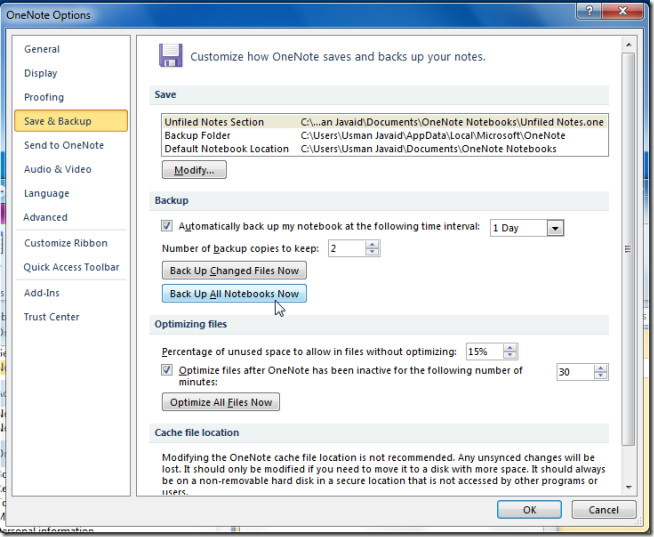This screenshot has width=654, height=537.
Task: Select the Backup Folder row
Action: pyautogui.click(x=385, y=136)
